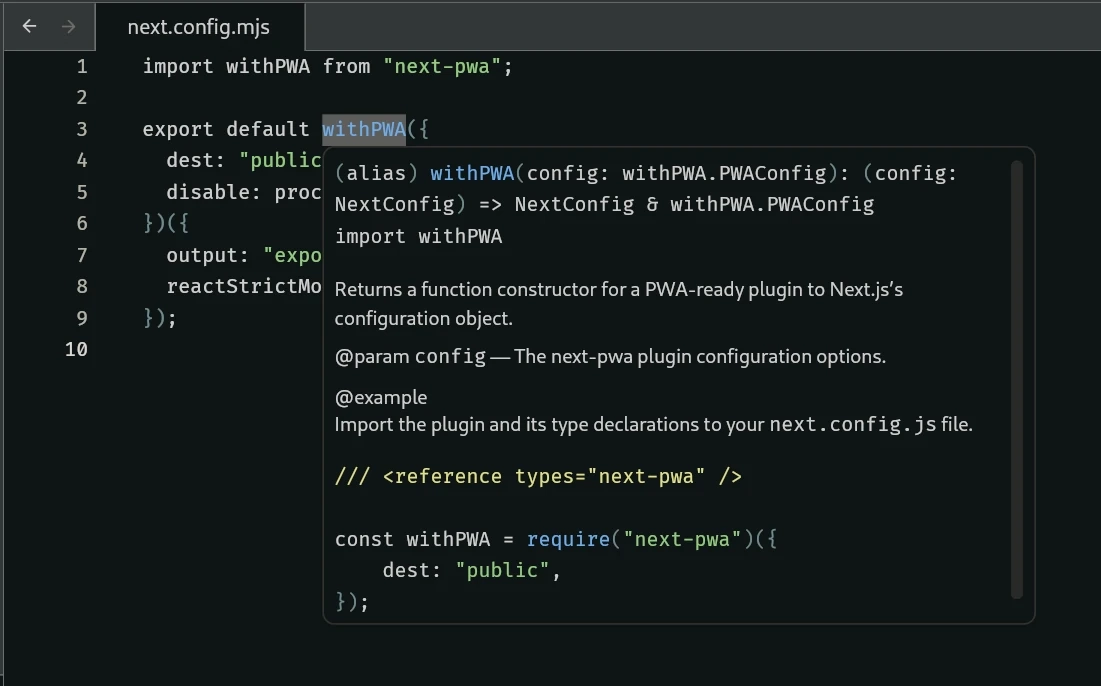
Task: Click withPWA in the hover signature
Action: pos(471,173)
